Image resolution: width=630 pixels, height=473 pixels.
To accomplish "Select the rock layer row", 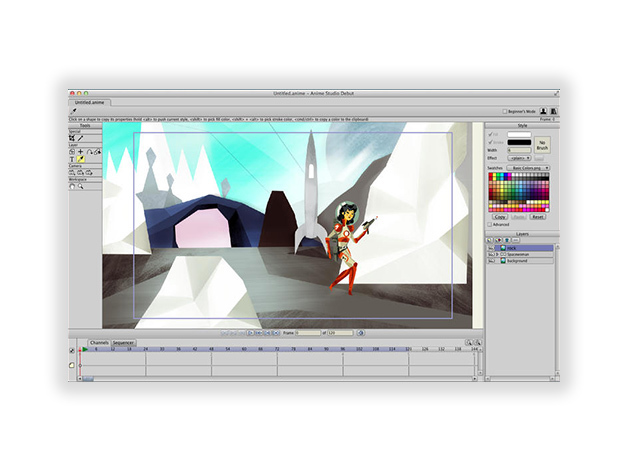I will [x=520, y=248].
